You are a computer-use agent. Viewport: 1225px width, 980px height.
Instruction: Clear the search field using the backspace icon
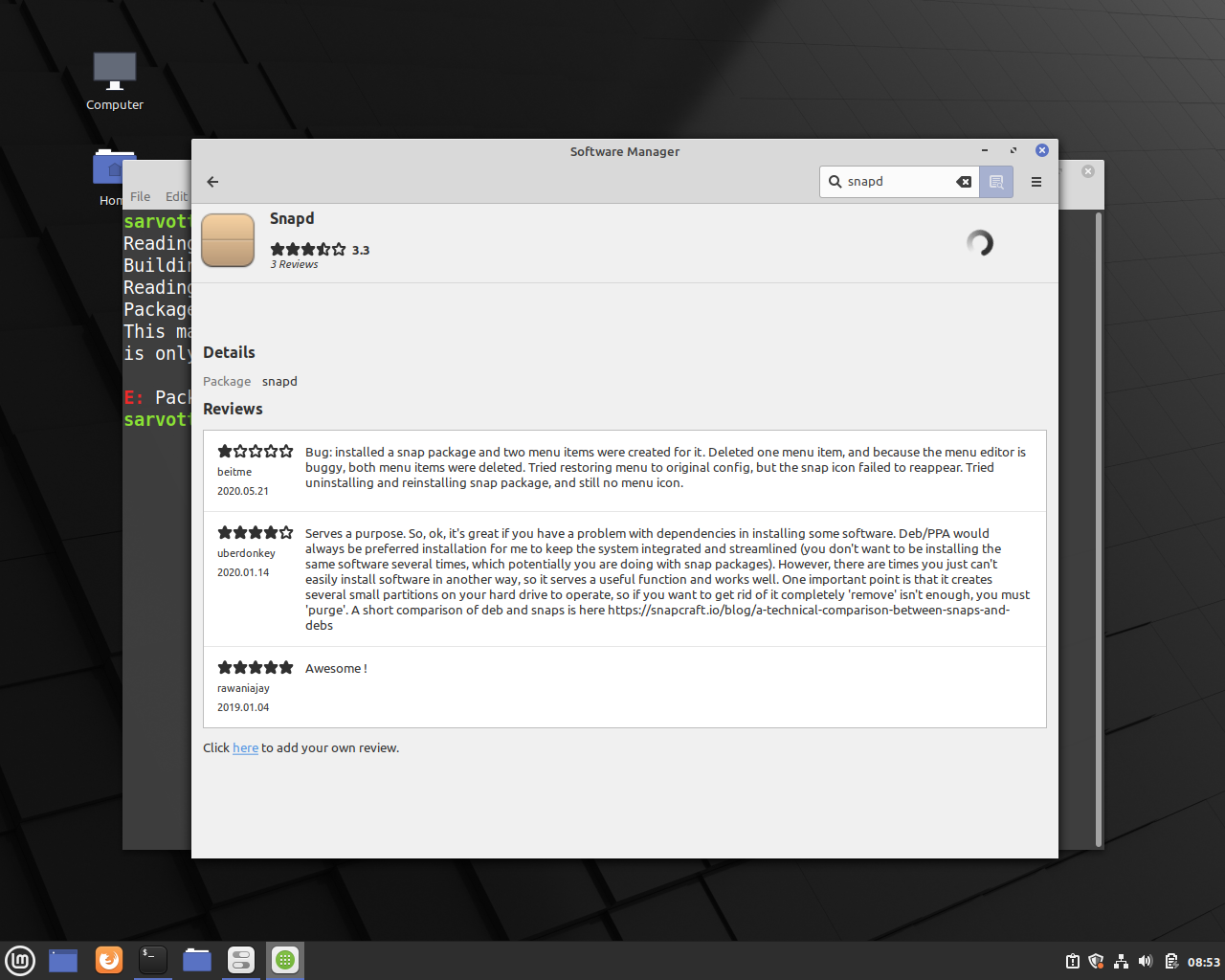(x=963, y=181)
